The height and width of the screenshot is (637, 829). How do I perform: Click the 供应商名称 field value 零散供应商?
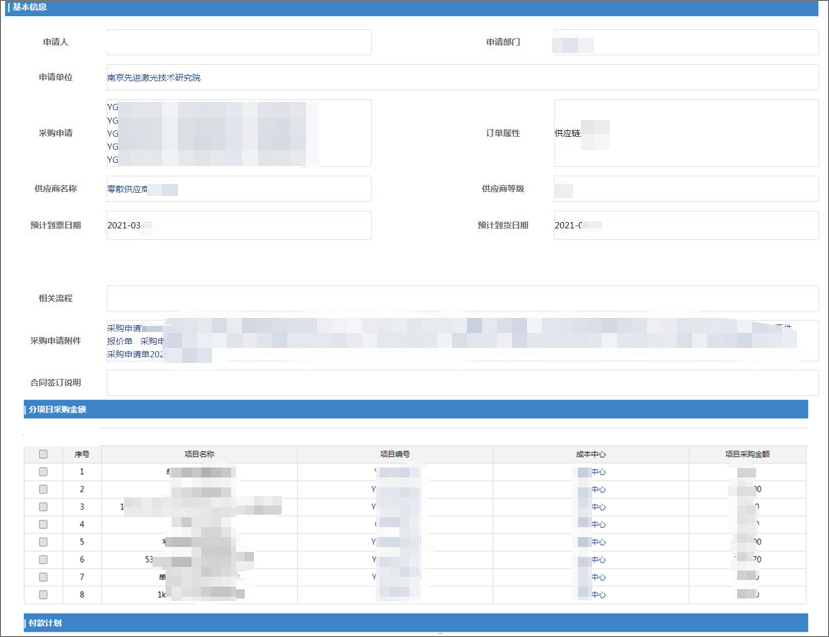click(x=127, y=189)
